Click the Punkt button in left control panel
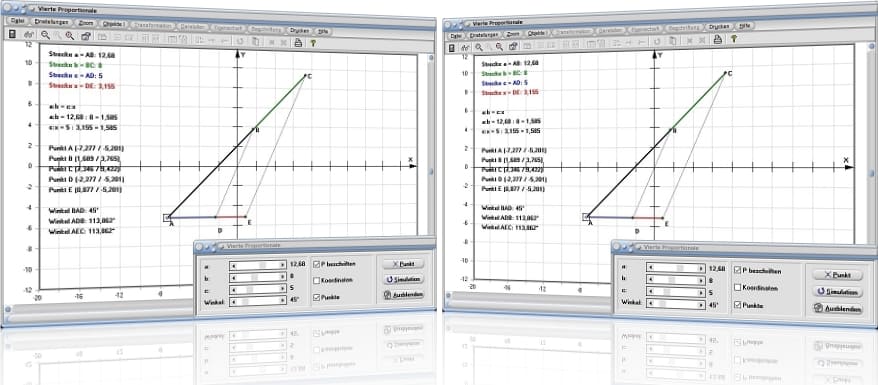 coord(403,264)
